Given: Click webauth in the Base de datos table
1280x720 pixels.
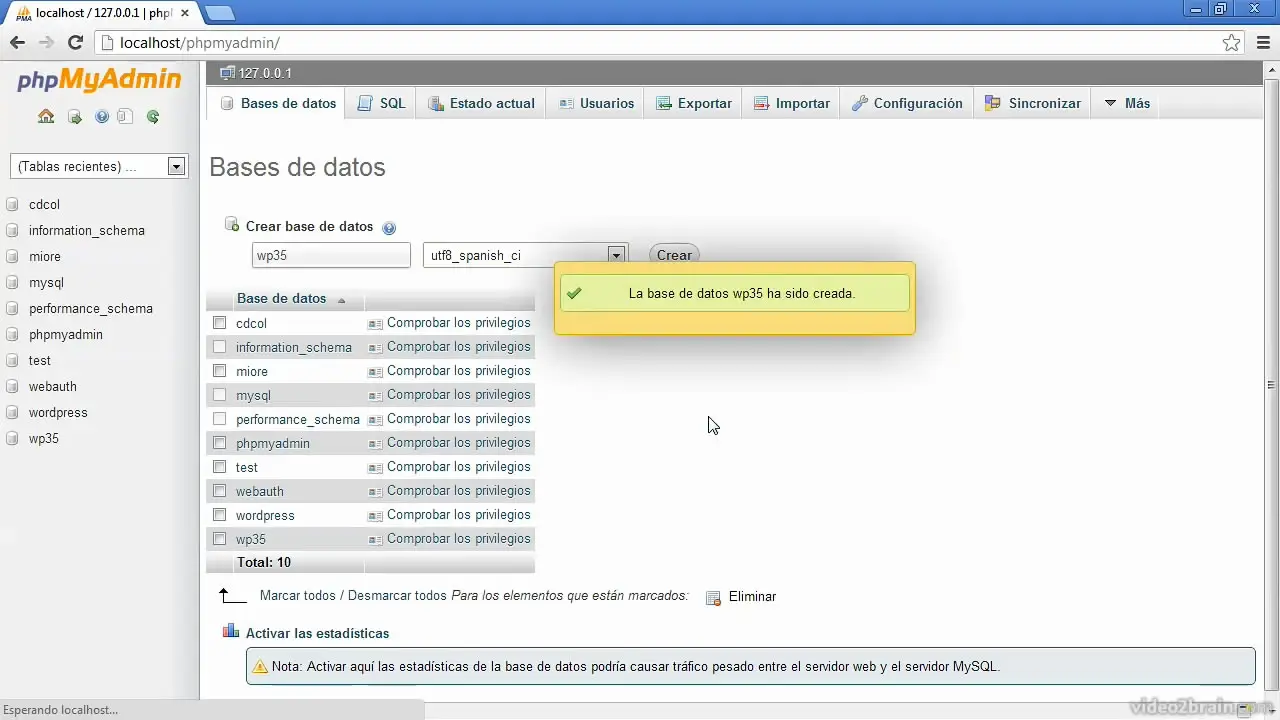Looking at the screenshot, I should click(x=260, y=492).
